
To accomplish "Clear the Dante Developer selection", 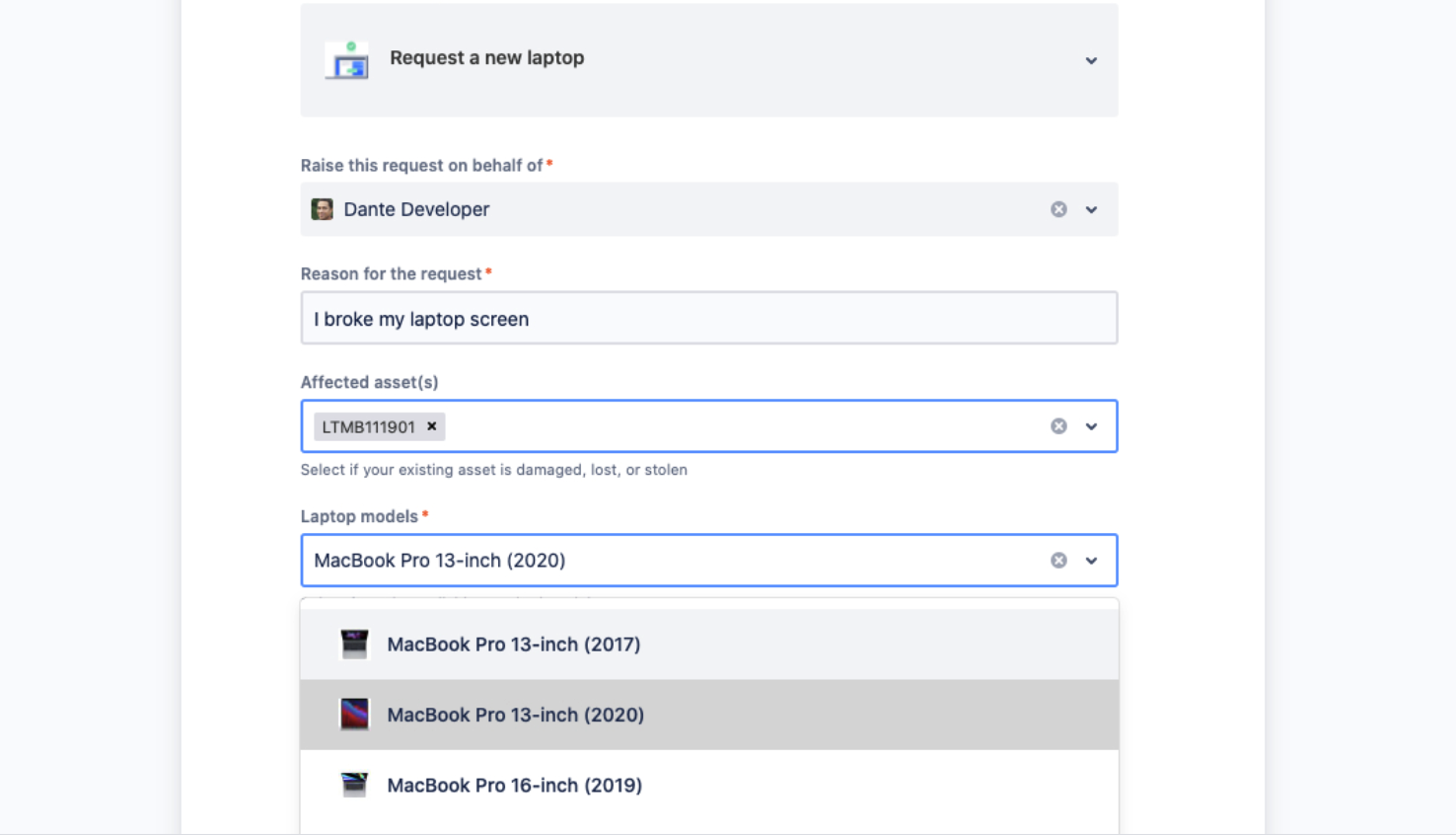I will point(1058,208).
